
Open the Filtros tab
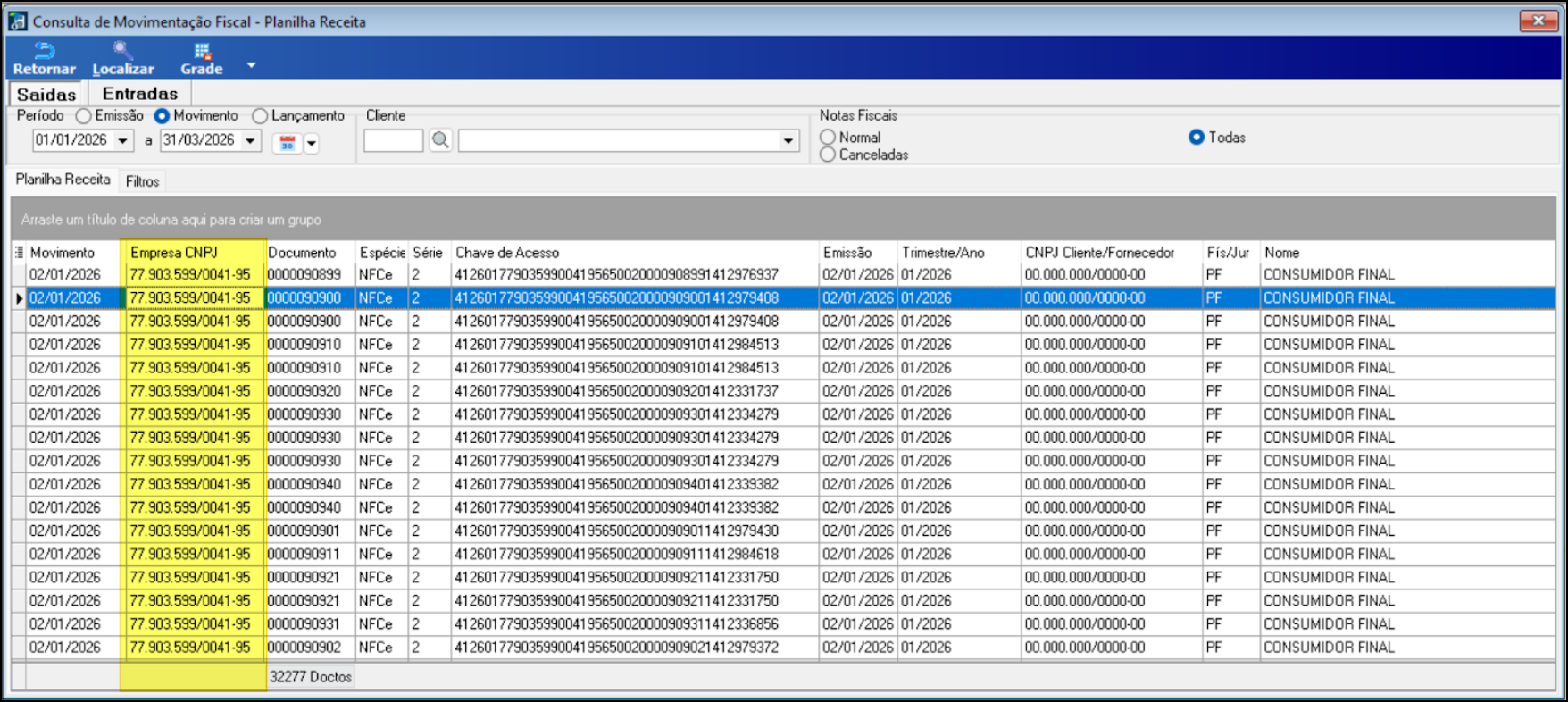coord(142,181)
